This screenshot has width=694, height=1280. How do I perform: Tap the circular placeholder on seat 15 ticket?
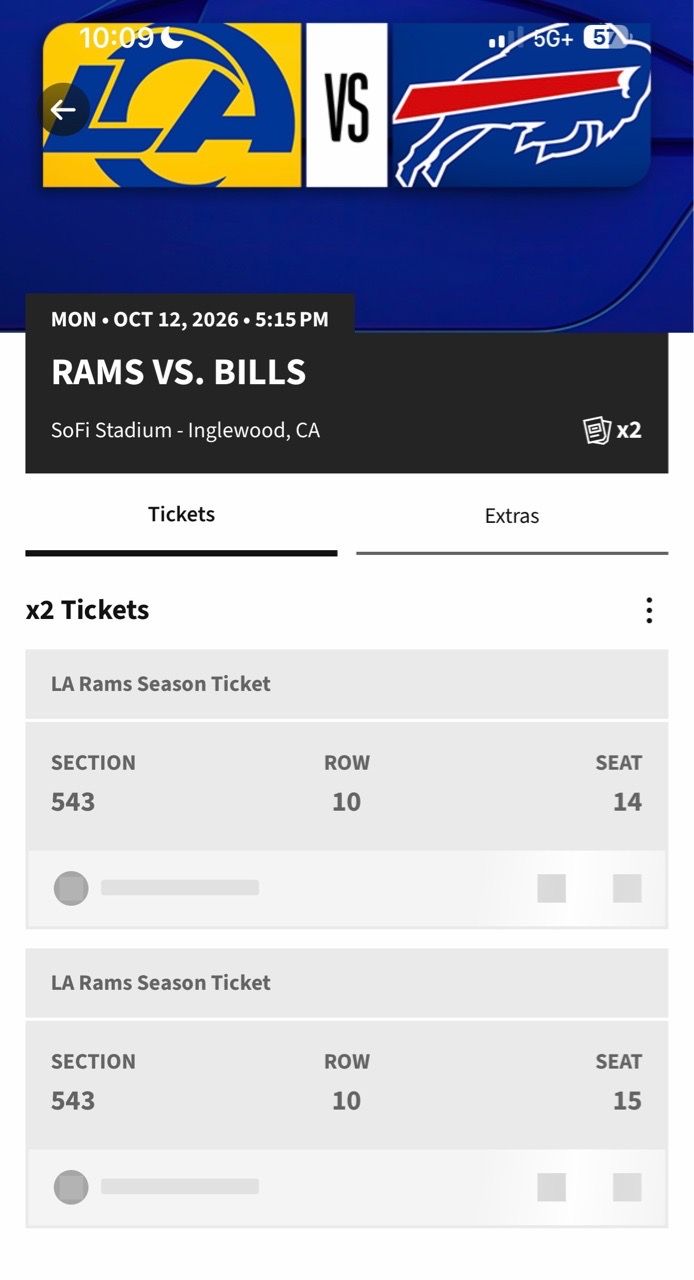71,1187
